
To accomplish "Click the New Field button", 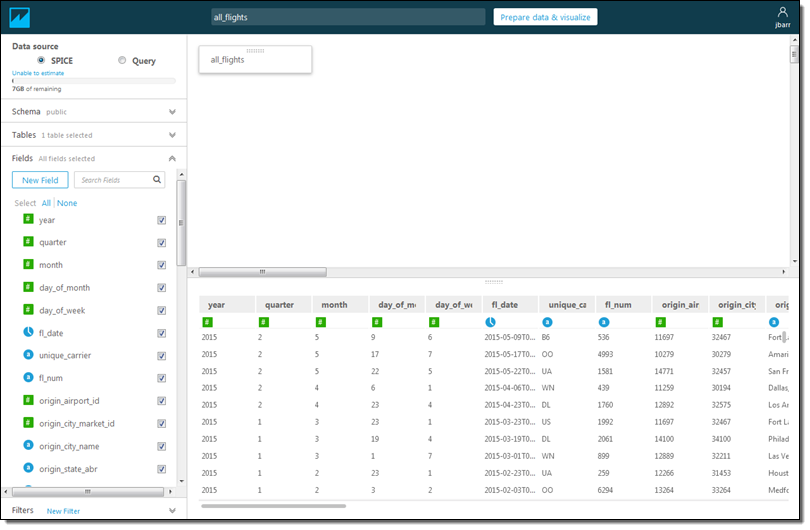I will (x=40, y=180).
